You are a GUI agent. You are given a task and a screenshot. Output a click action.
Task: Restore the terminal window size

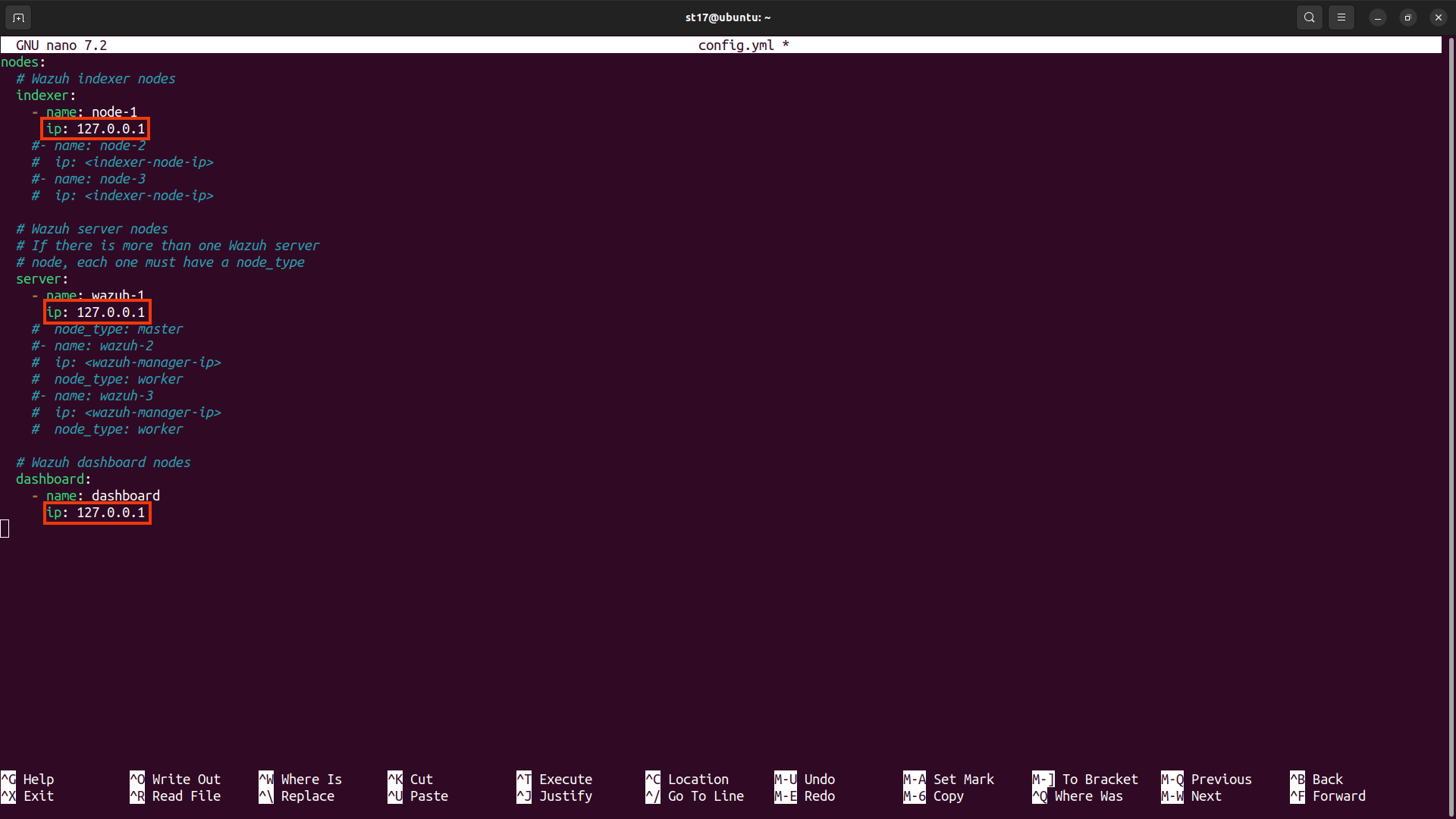(1408, 17)
